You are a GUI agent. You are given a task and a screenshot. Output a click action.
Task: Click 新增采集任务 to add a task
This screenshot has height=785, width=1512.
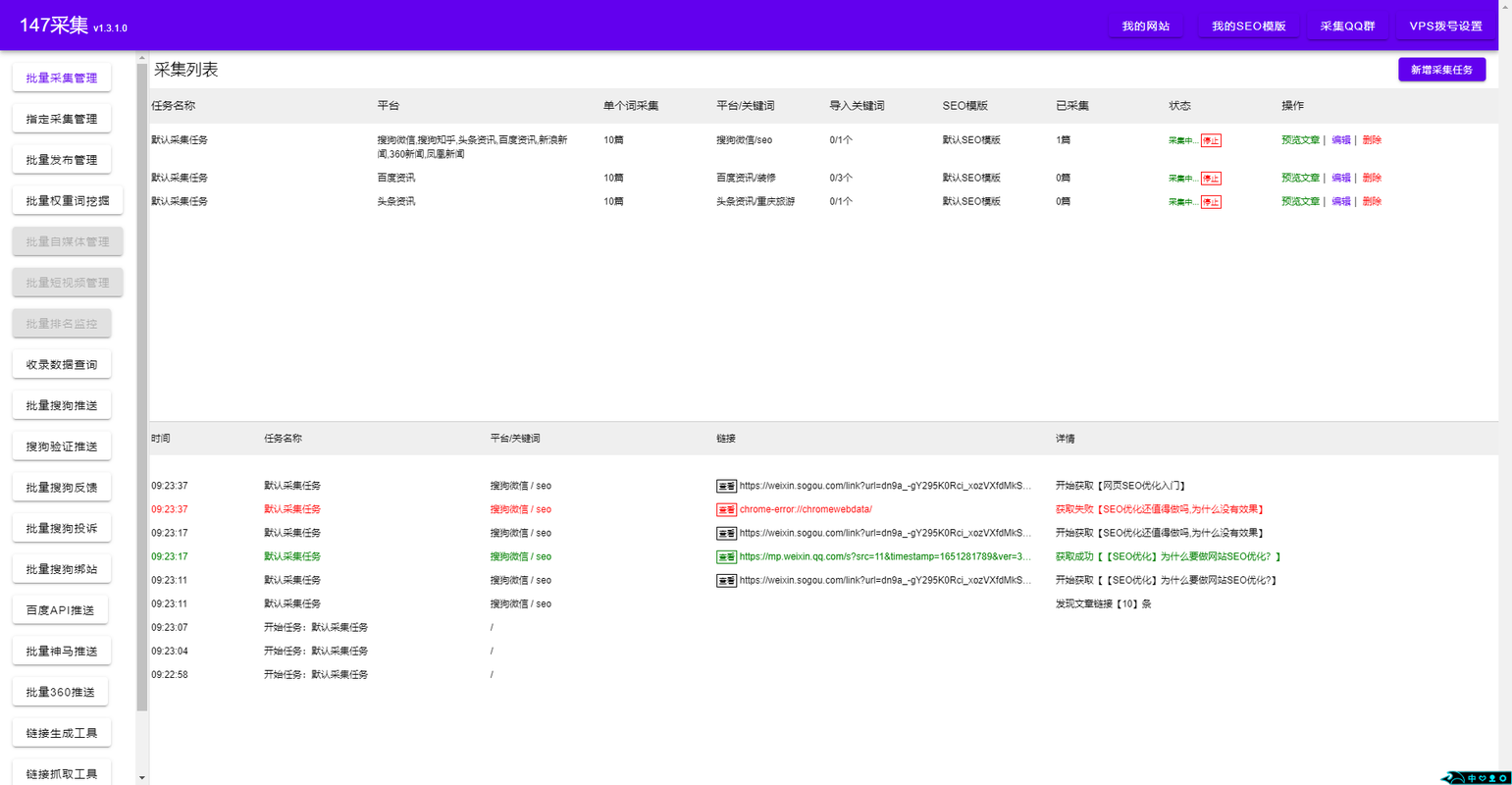click(x=1441, y=70)
